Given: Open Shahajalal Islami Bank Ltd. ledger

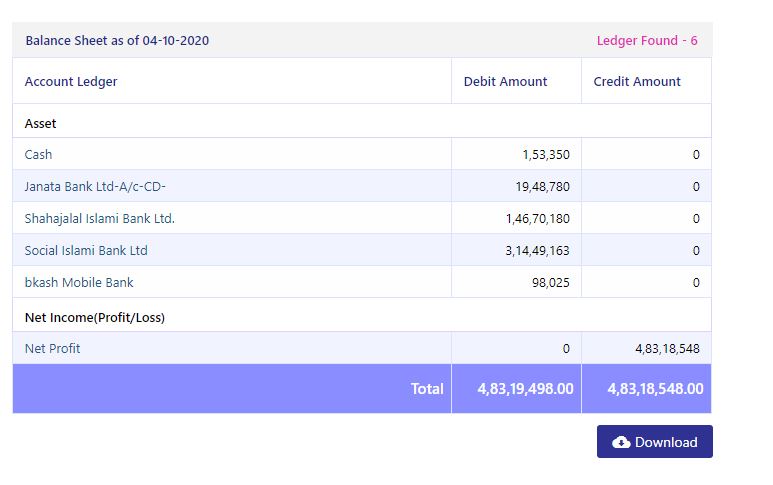Looking at the screenshot, I should (100, 218).
